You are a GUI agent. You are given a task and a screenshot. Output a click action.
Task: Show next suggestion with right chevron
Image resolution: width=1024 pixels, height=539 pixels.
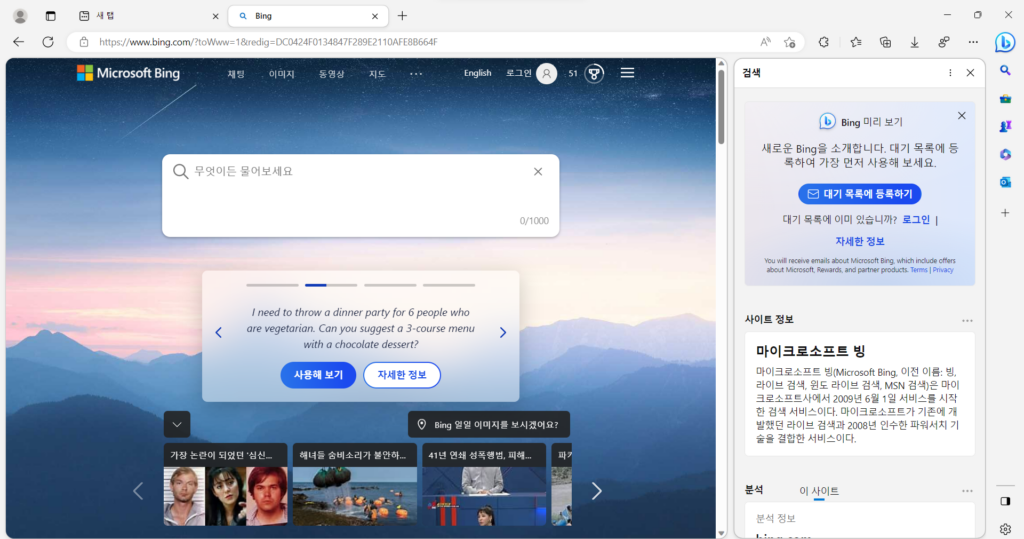pyautogui.click(x=503, y=333)
